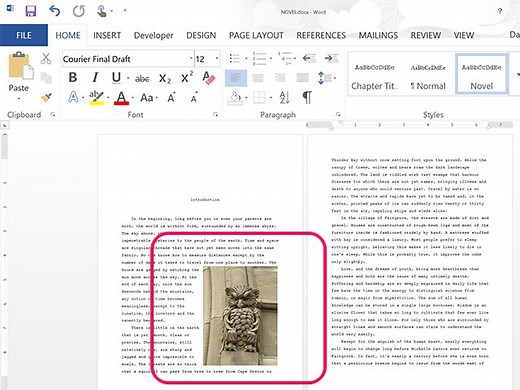
Task: Toggle Align Right paragraph button
Action: [x=280, y=78]
